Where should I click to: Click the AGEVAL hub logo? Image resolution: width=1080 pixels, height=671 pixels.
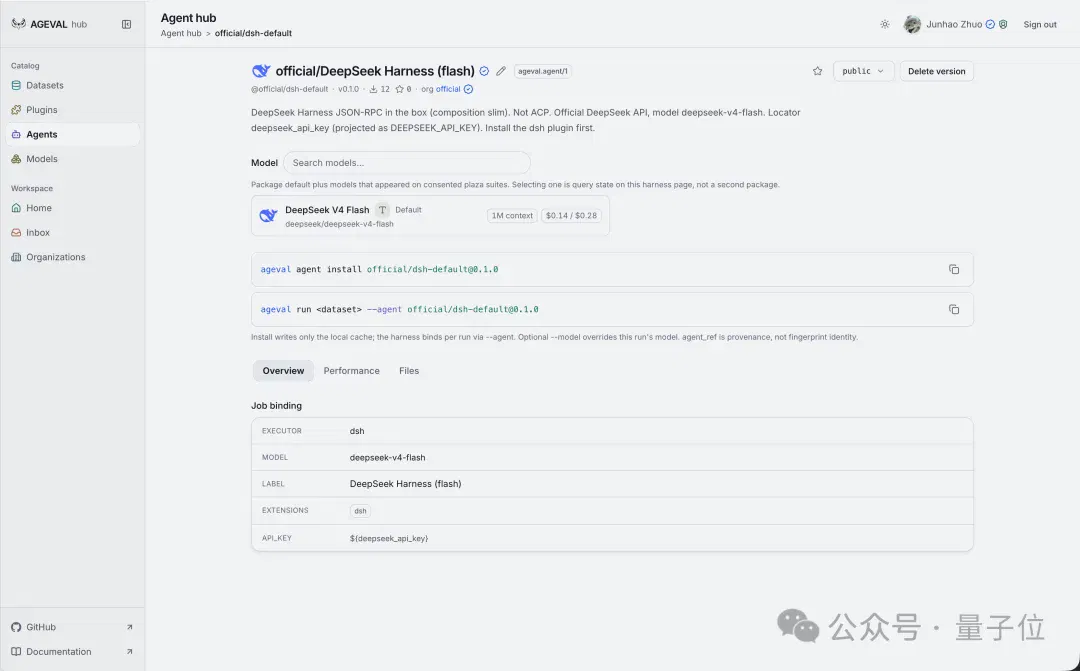point(49,24)
